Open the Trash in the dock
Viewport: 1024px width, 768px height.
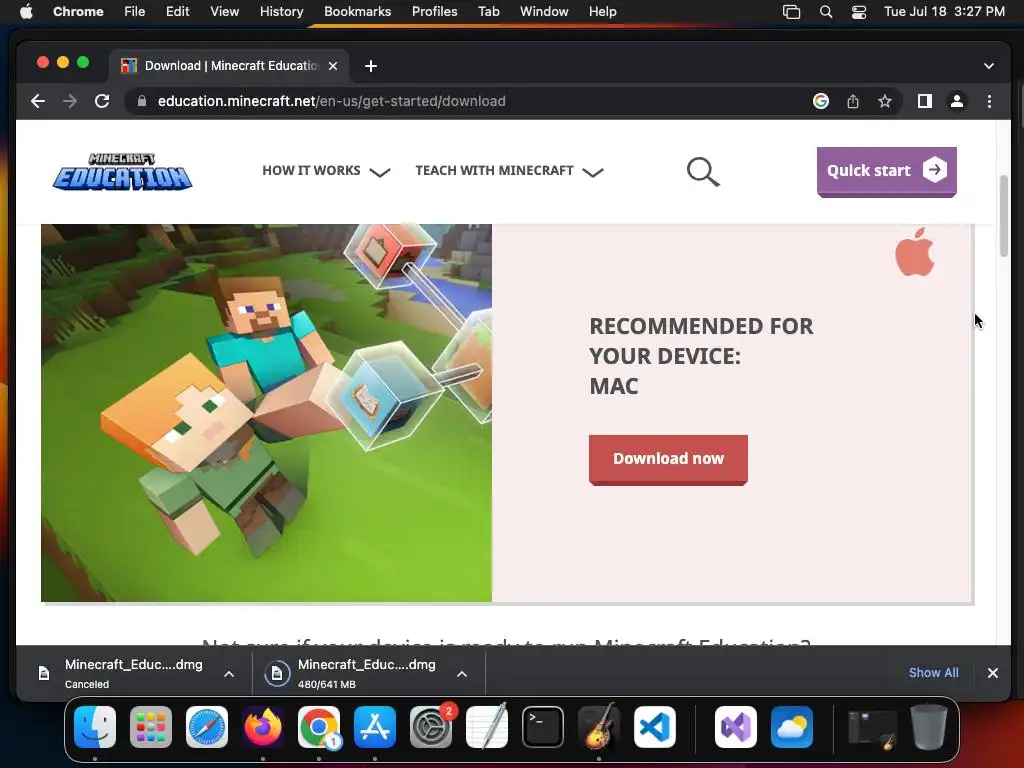coord(929,727)
